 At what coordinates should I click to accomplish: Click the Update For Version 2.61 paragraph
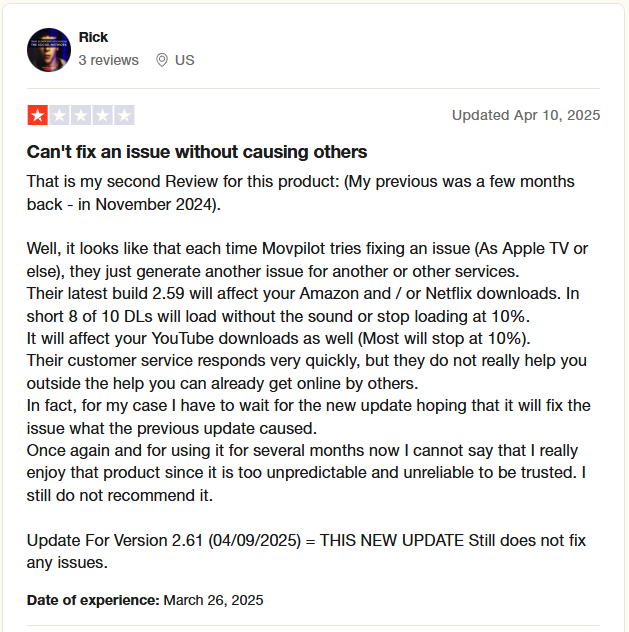[306, 551]
